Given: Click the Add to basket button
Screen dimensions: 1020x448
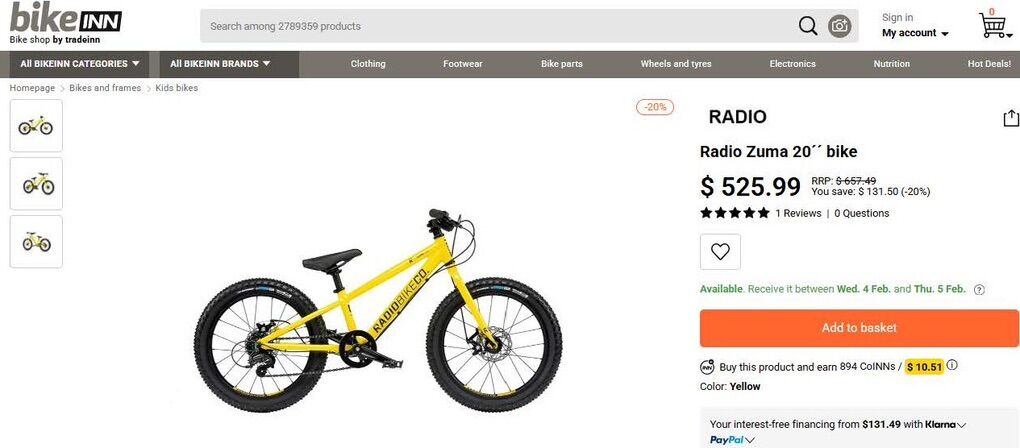Looking at the screenshot, I should tap(859, 328).
